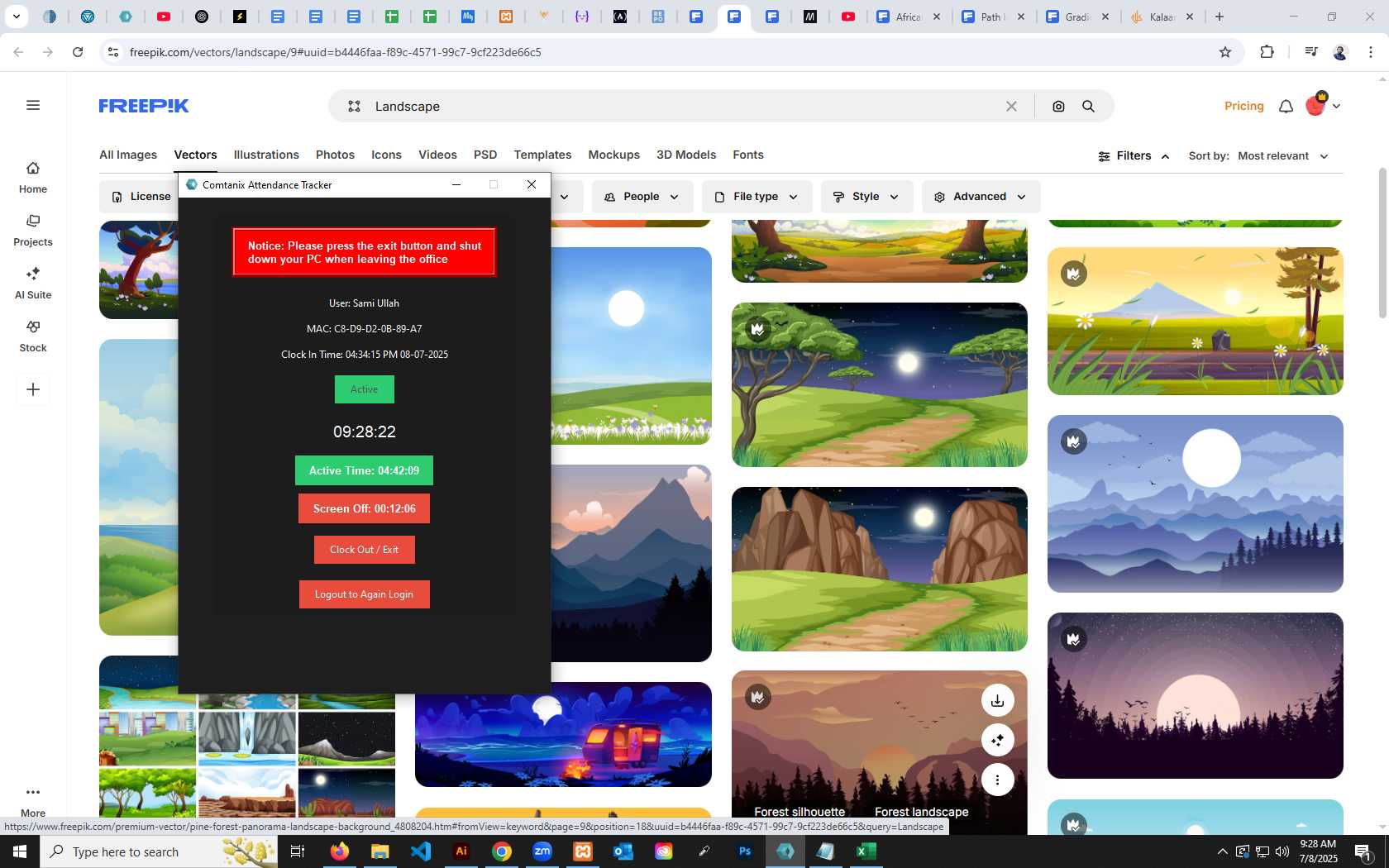Switch to All Images tab
Image resolution: width=1389 pixels, height=868 pixels.
128,155
